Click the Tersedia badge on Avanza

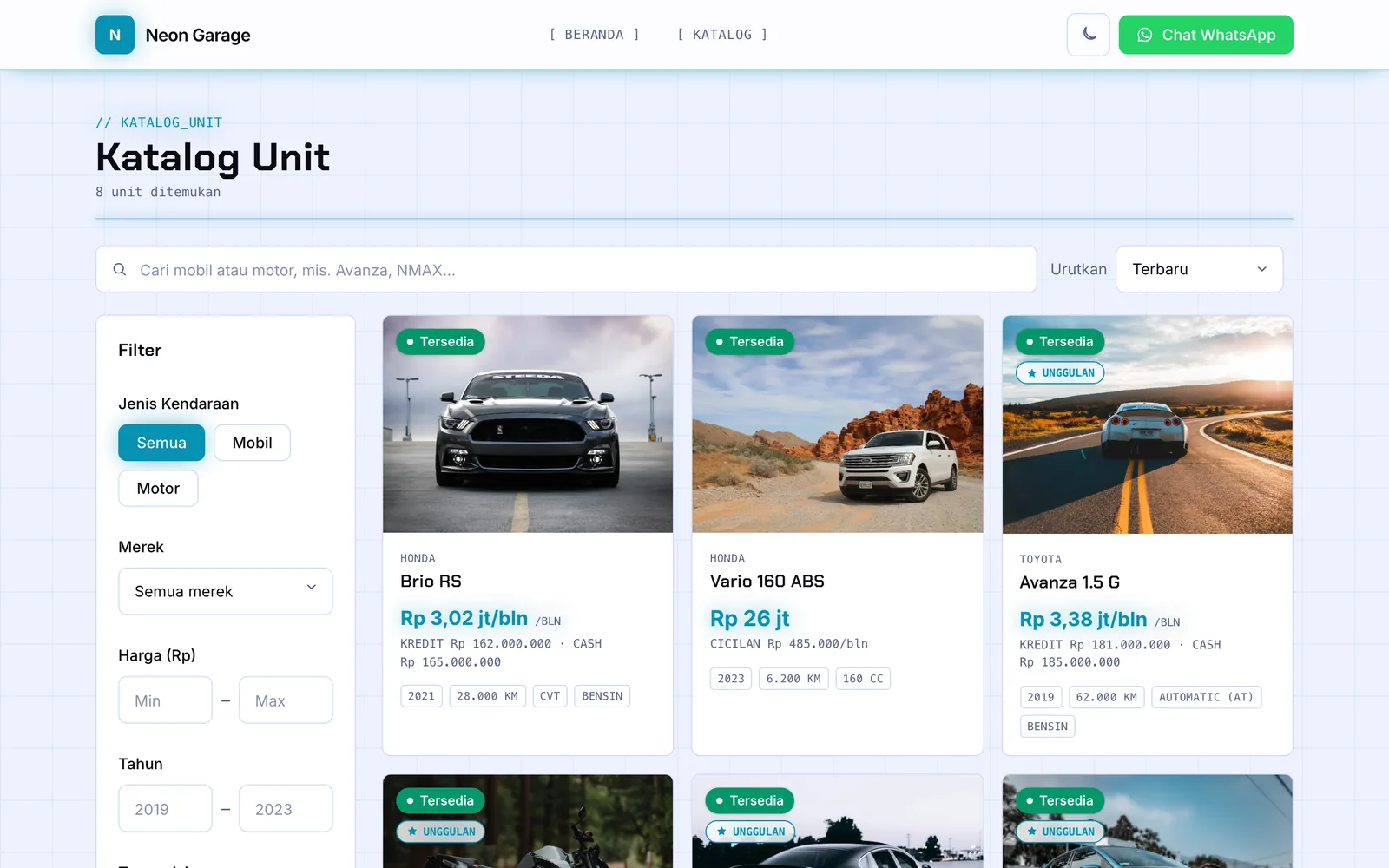coord(1060,342)
